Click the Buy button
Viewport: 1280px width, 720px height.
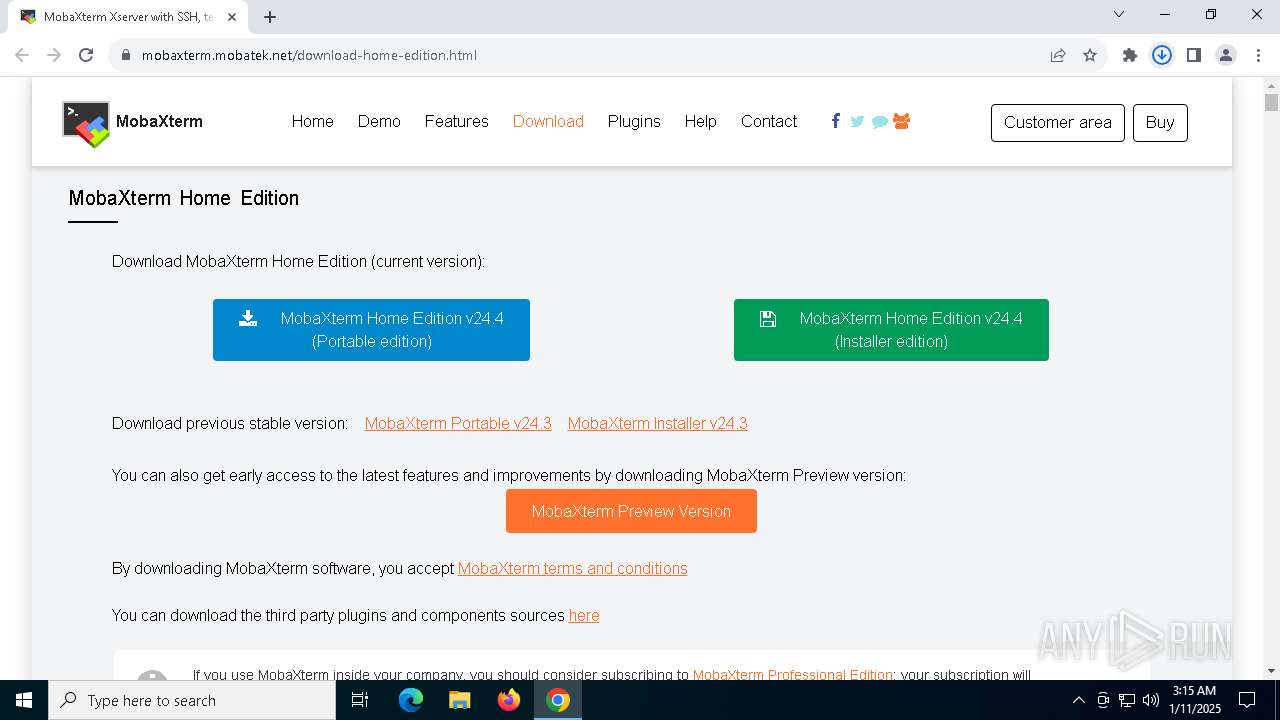coord(1160,123)
